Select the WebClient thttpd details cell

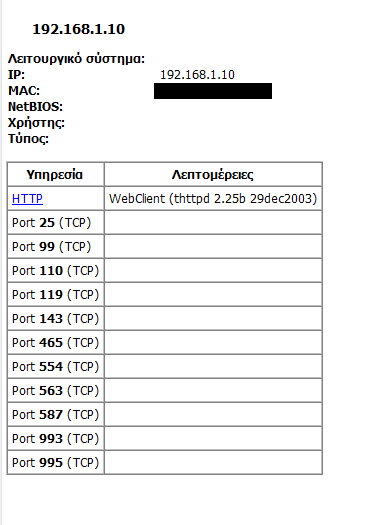[x=213, y=199]
